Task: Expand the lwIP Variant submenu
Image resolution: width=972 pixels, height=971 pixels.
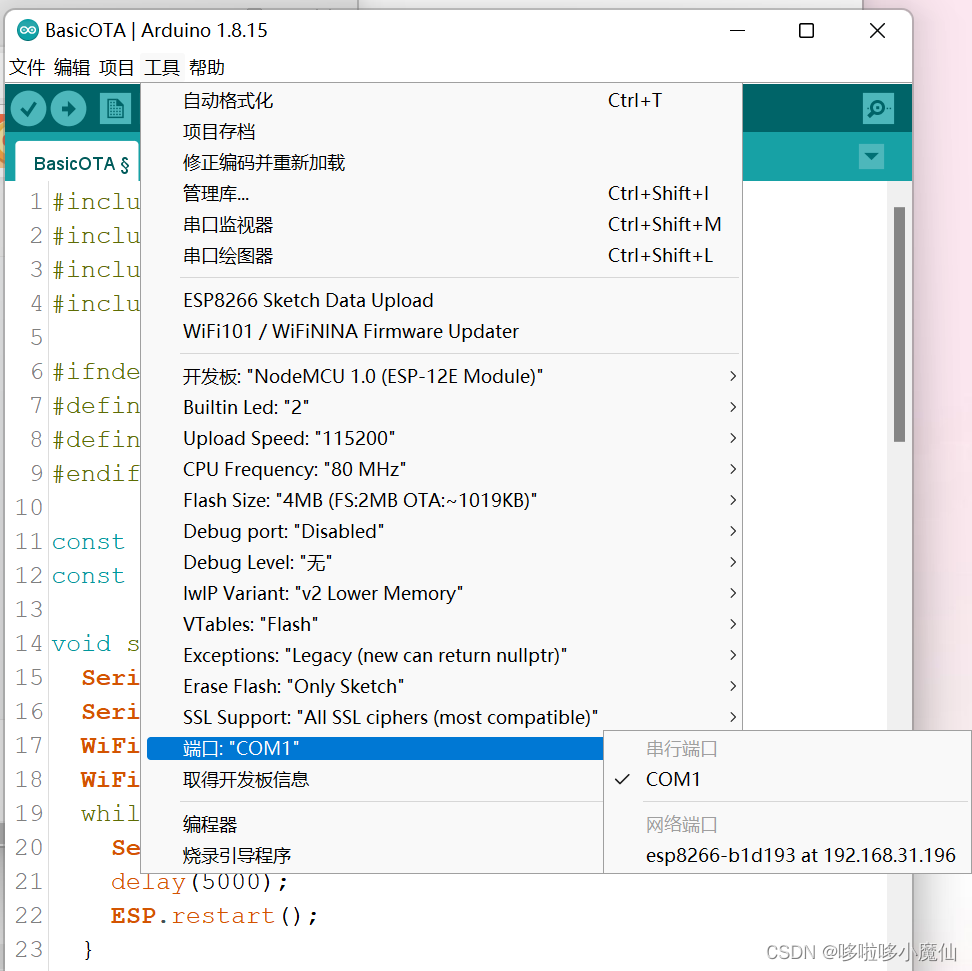Action: pyautogui.click(x=441, y=593)
